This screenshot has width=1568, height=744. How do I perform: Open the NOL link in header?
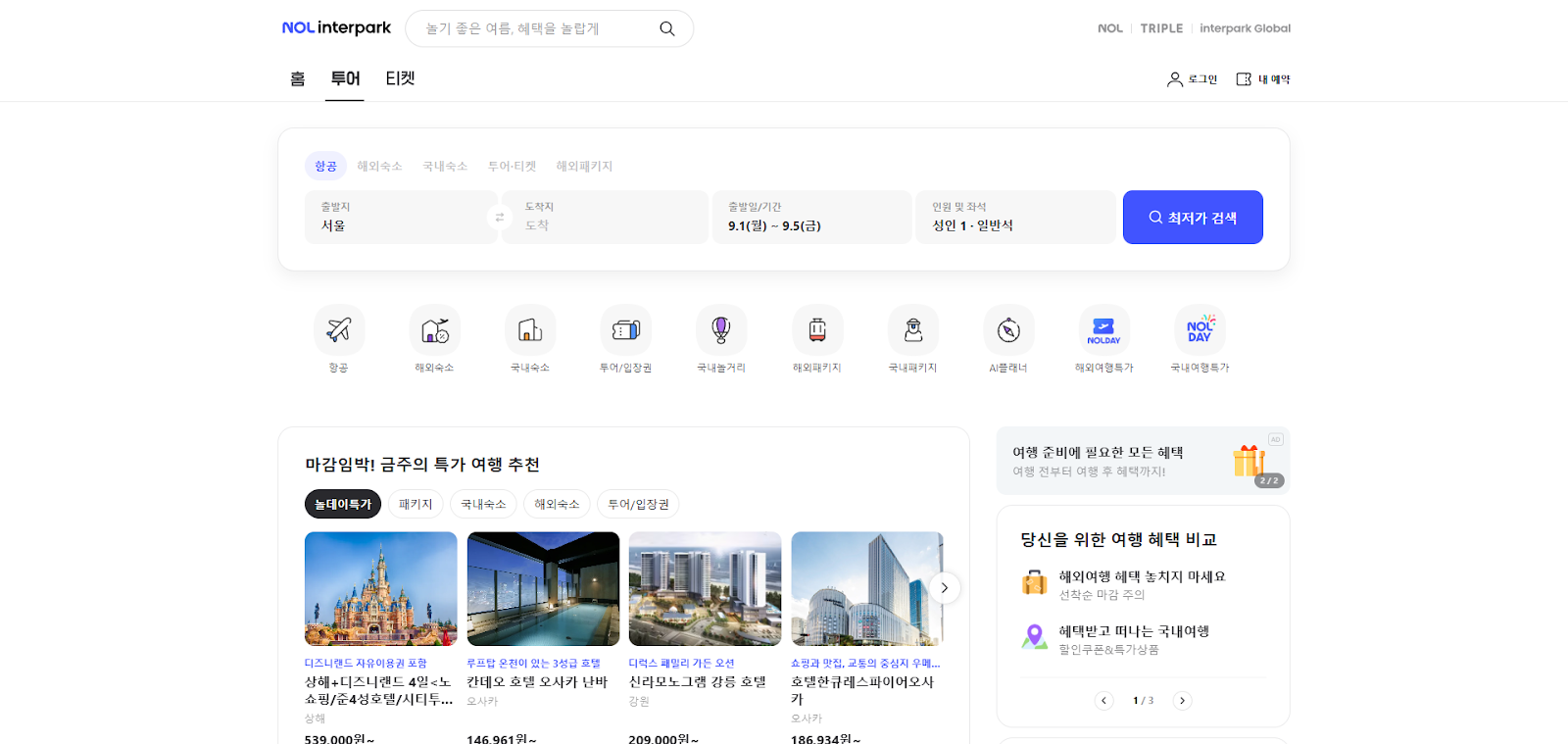point(1110,28)
